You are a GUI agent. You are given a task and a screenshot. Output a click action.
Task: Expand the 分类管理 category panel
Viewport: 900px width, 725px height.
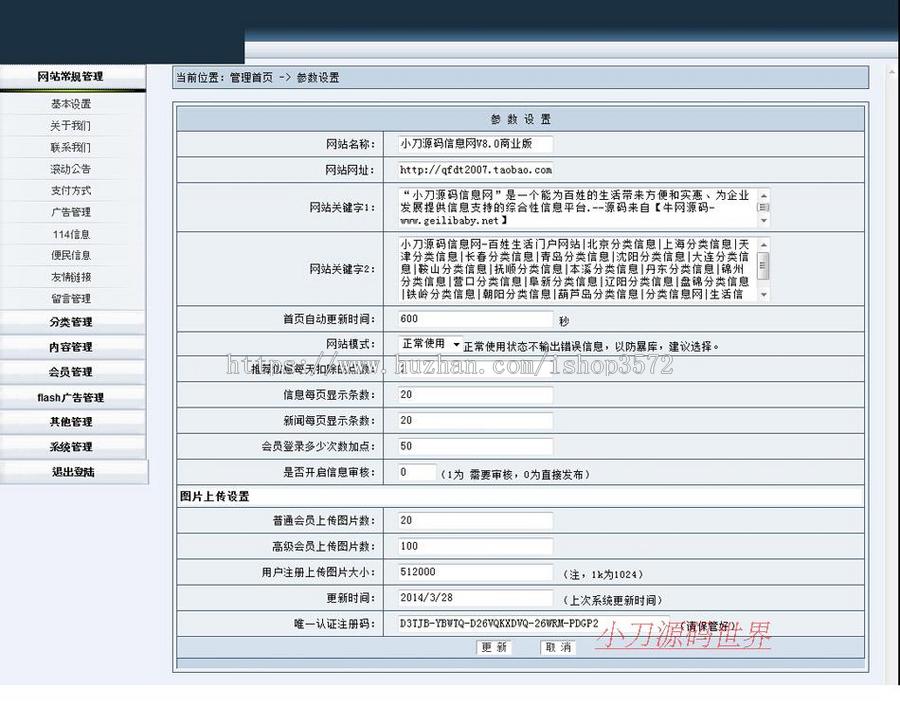[x=70, y=322]
